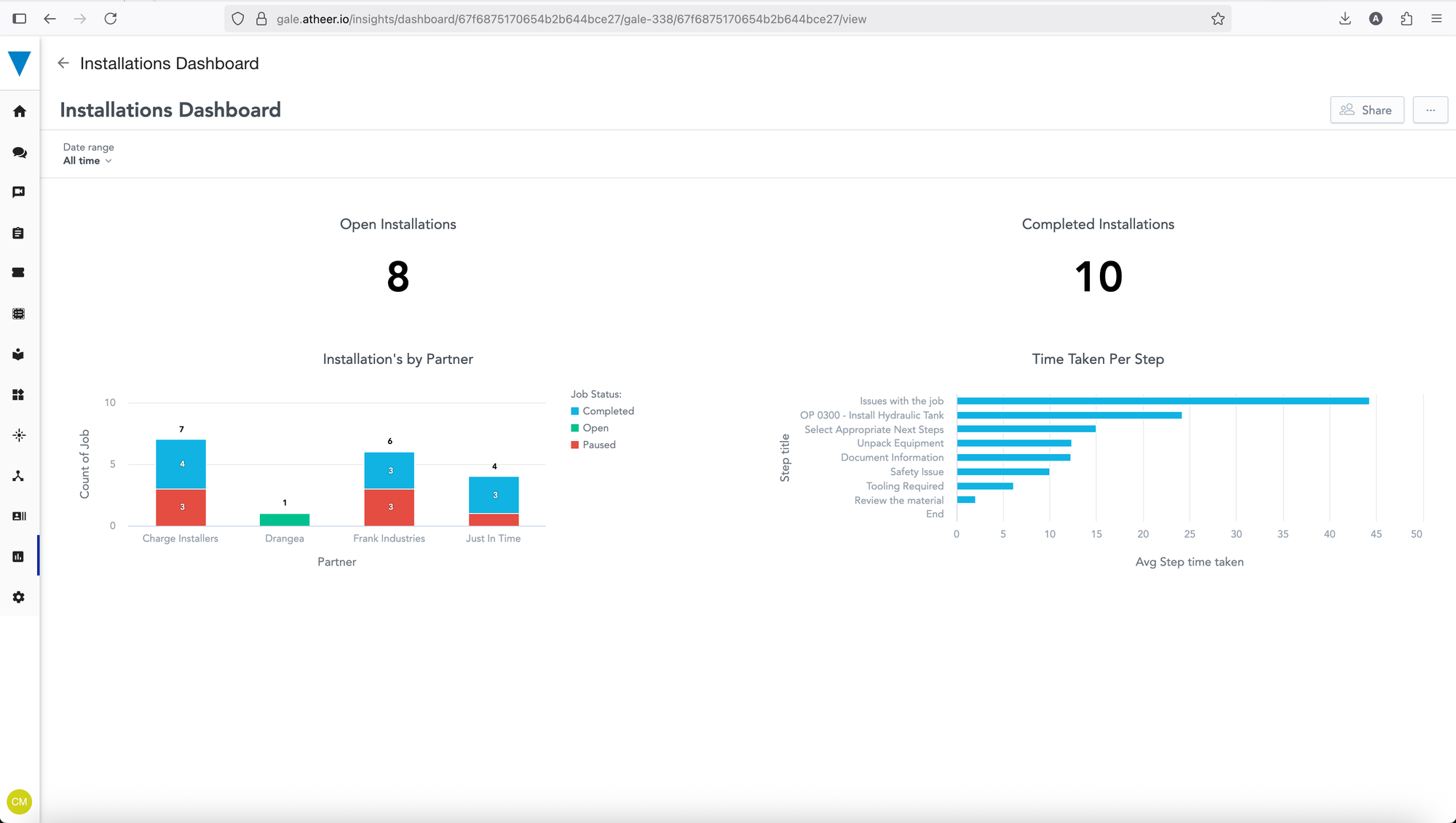Select the Insights bar-chart icon in sidebar

click(19, 556)
